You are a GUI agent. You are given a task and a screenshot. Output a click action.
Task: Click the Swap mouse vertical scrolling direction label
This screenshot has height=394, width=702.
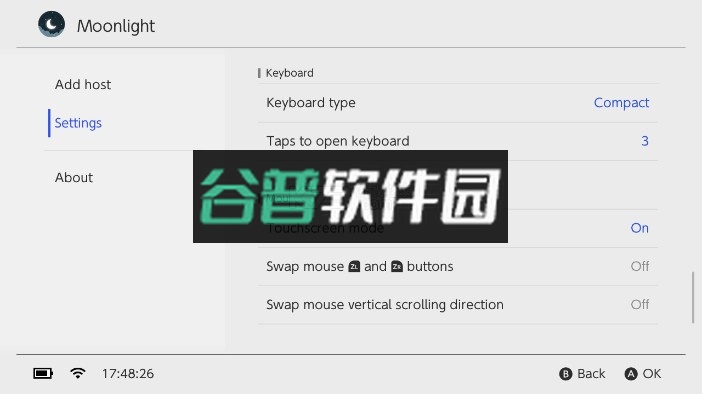click(x=385, y=305)
